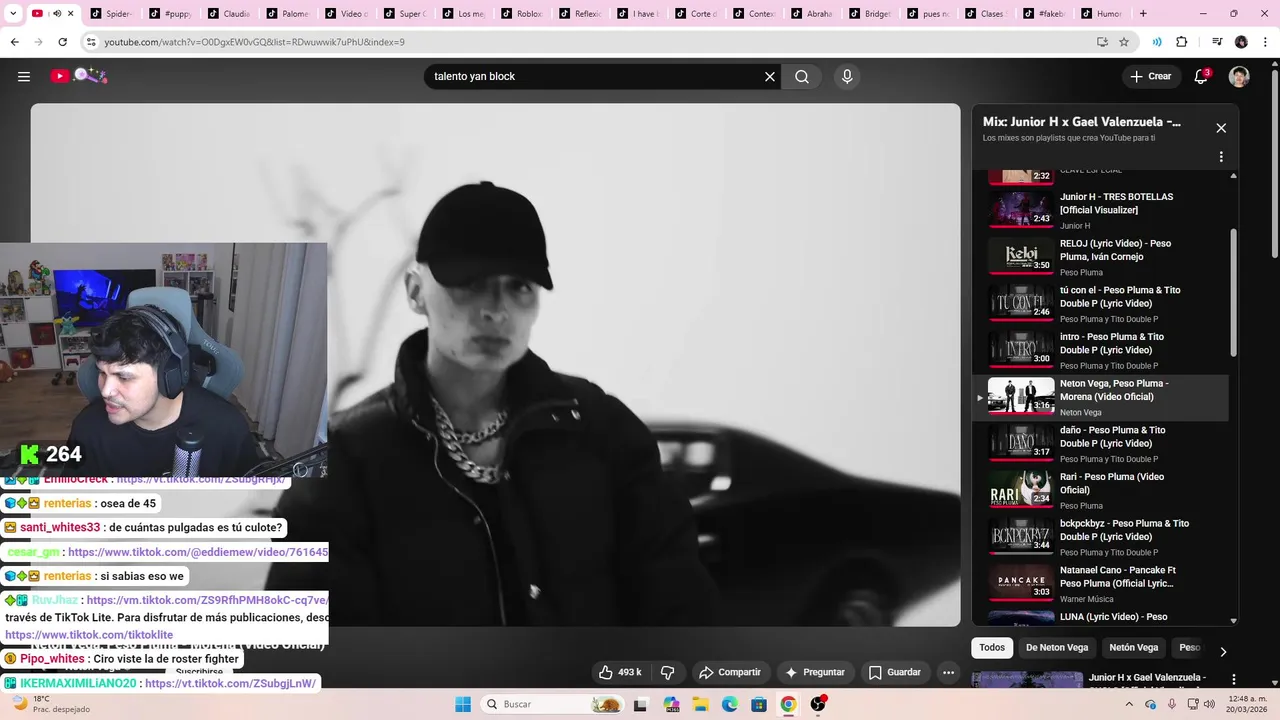Open the mix playlist three-dot options
The height and width of the screenshot is (720, 1280).
pos(1221,157)
